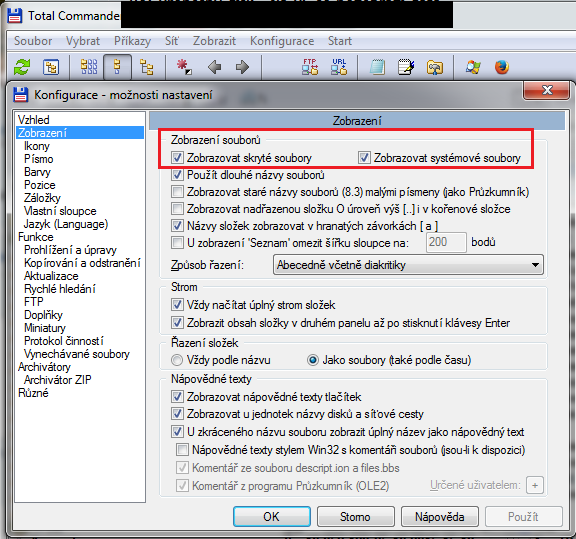The height and width of the screenshot is (539, 576).
Task: Toggle Zobrazovat systémové soubory checkbox
Action: click(x=364, y=158)
